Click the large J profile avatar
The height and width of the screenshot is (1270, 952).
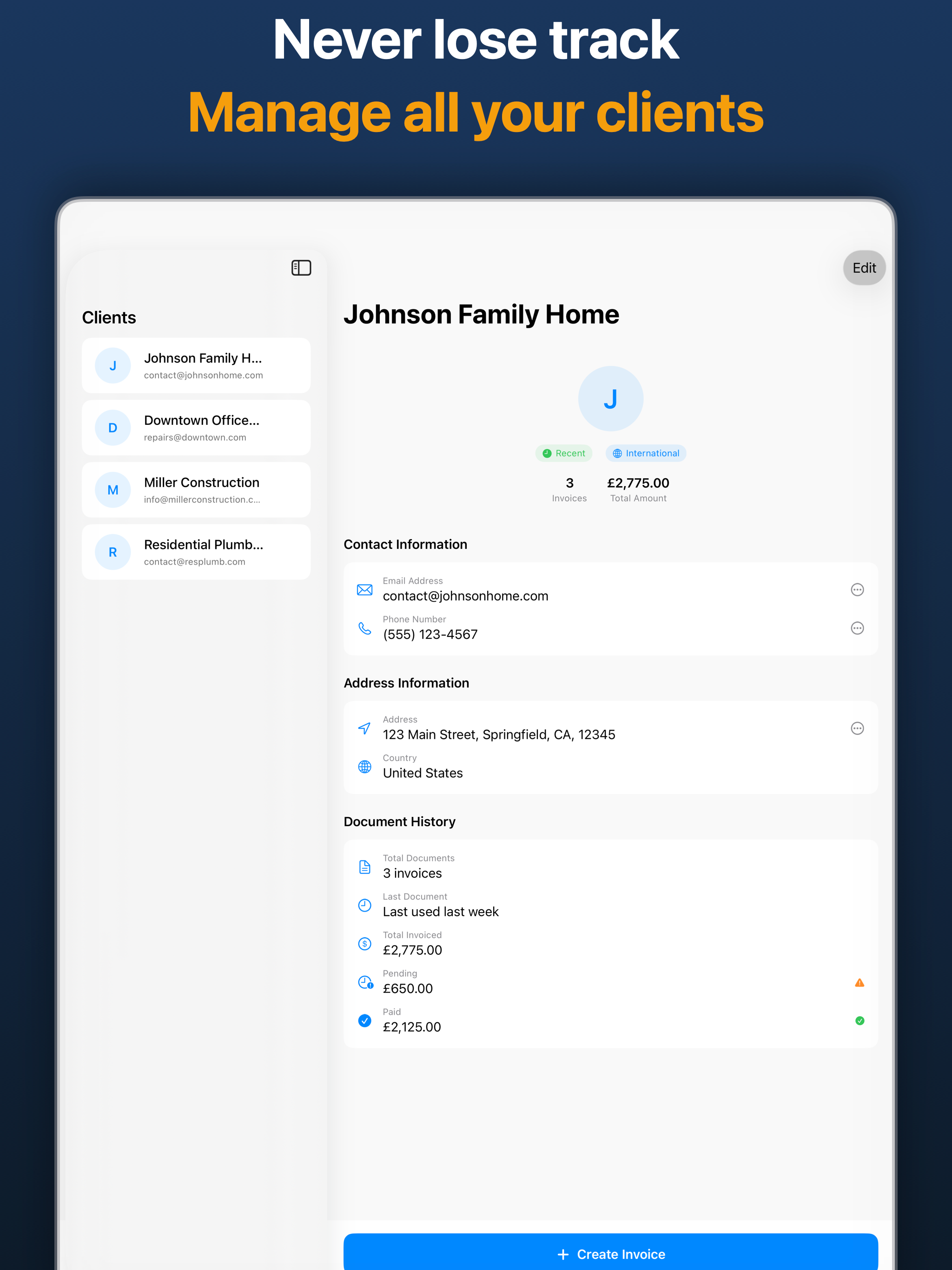[x=610, y=398]
